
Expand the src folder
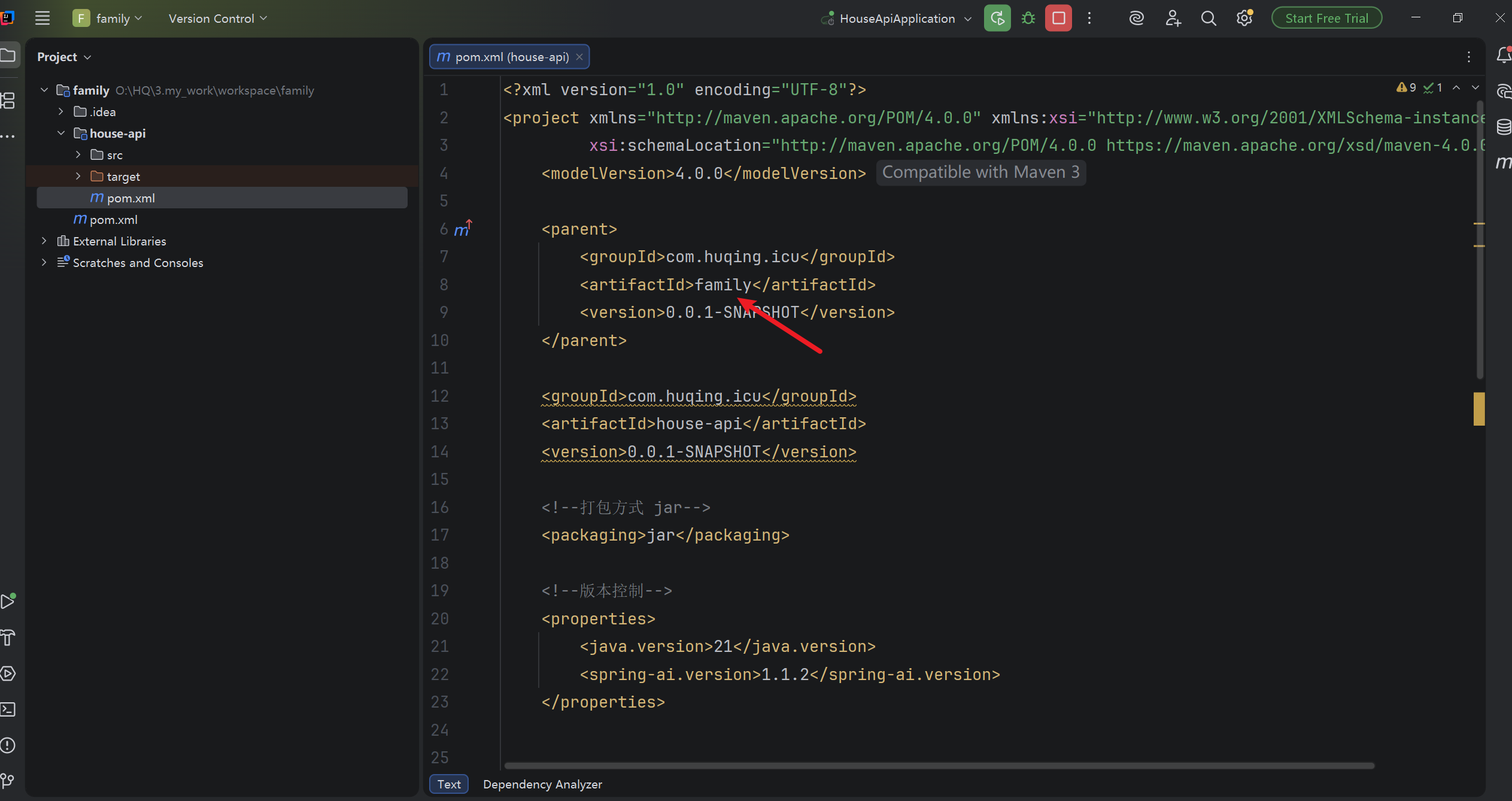(78, 155)
